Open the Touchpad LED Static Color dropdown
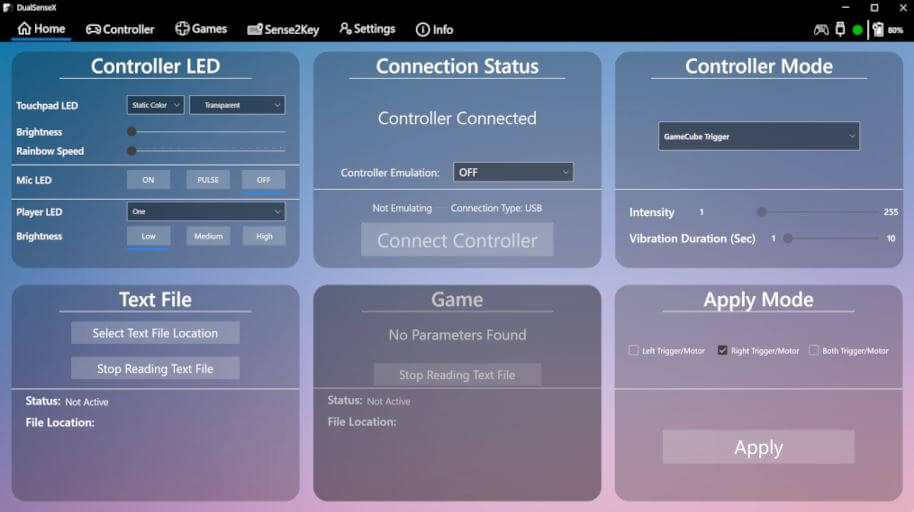Screen dimensions: 914x512 (x=155, y=105)
